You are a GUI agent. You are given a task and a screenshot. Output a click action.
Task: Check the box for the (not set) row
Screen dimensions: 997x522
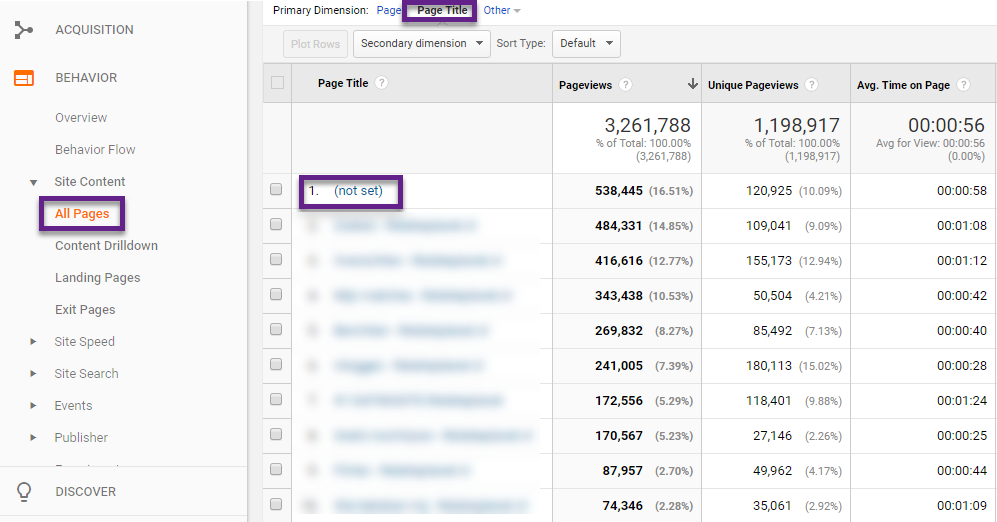click(276, 189)
